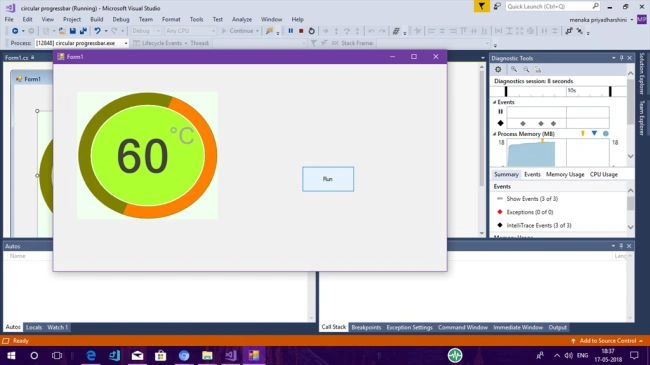Viewport: 650px width, 365px height.
Task: Open the Solution Configurations Debug dropdown
Action: pyautogui.click(x=146, y=31)
